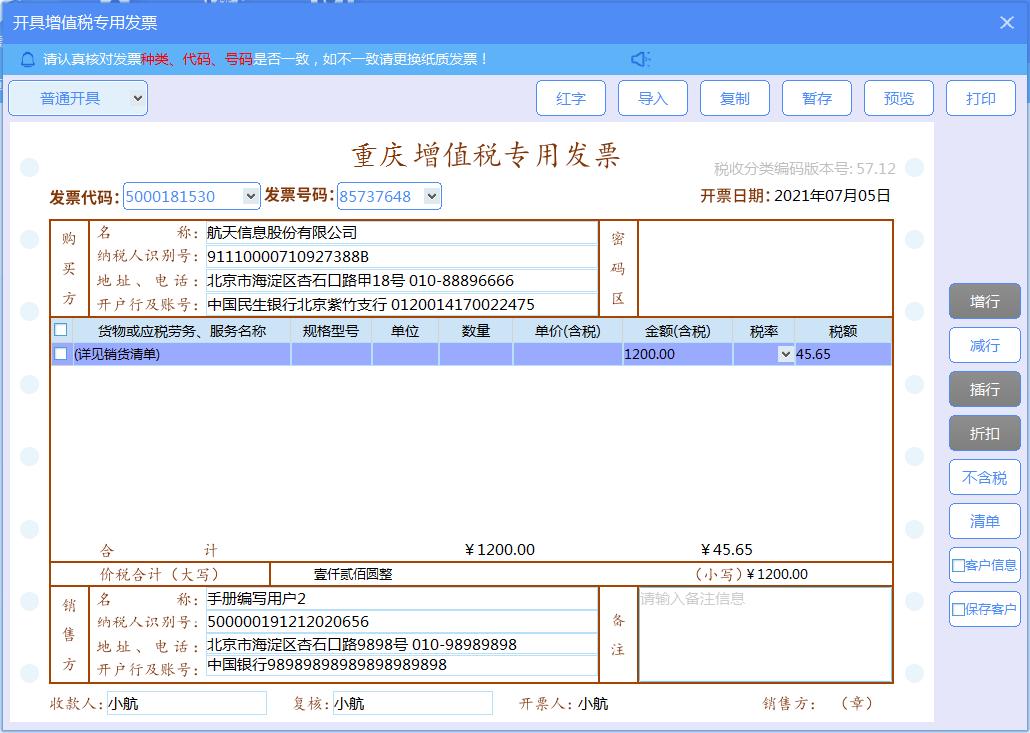Click 复制 to copy the invoice

735,97
